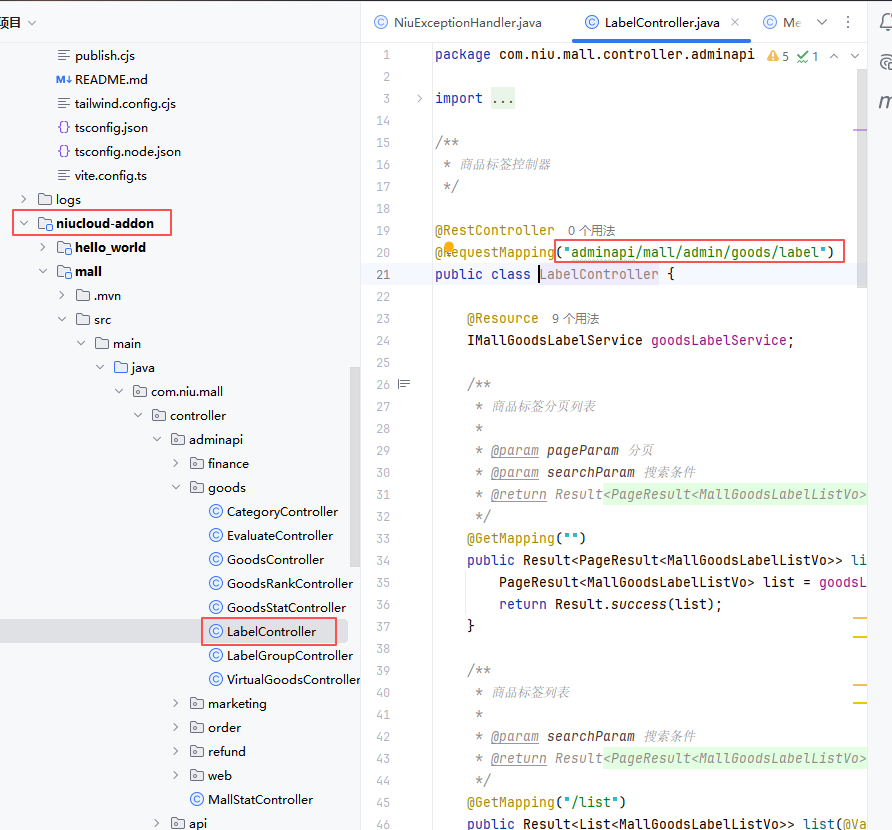Open the editor tab options kebab menu
892x830 pixels.
tap(848, 22)
